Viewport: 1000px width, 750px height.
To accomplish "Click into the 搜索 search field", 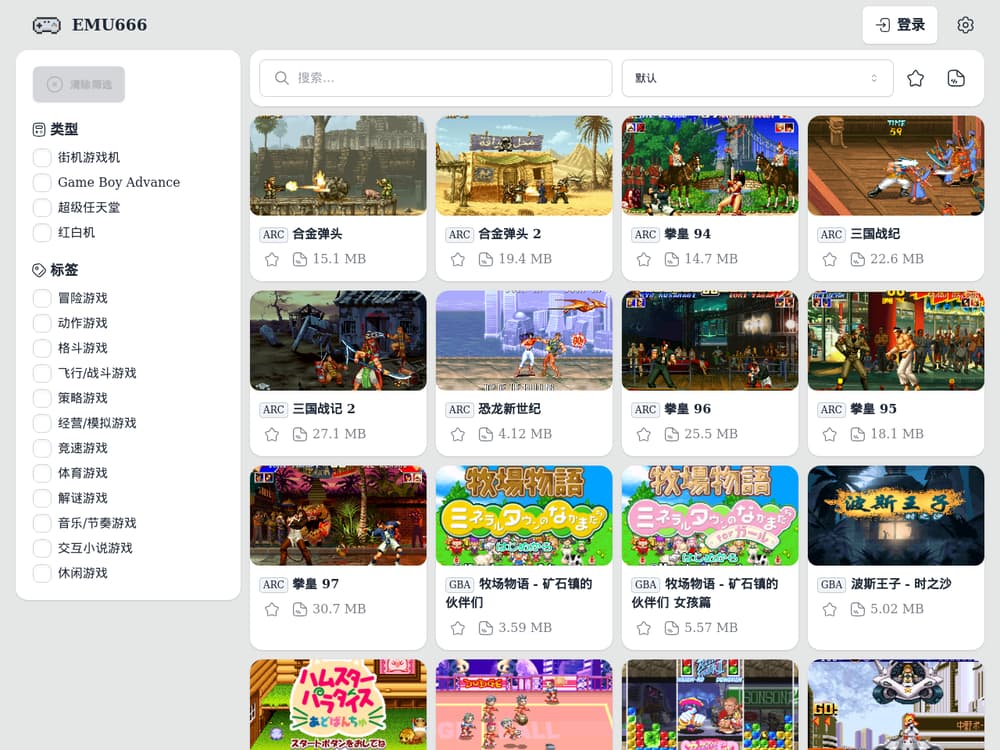I will (x=436, y=78).
